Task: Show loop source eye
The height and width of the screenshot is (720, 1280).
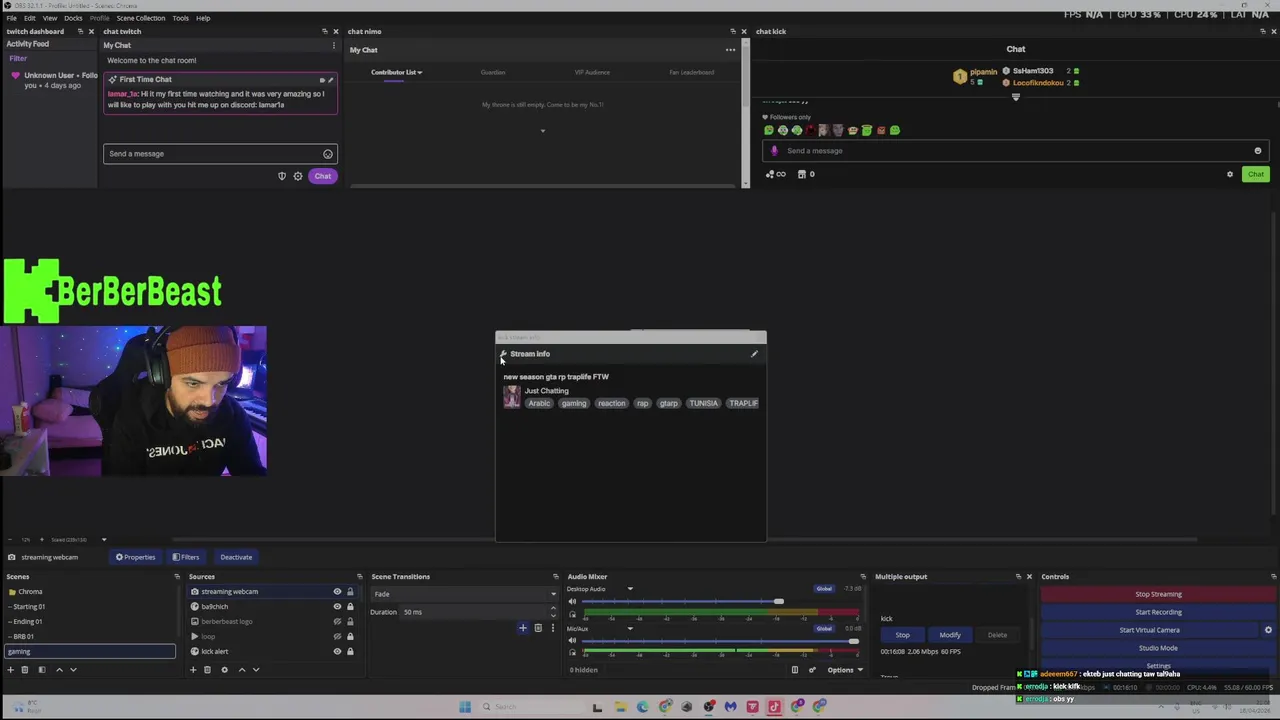Action: 337,637
